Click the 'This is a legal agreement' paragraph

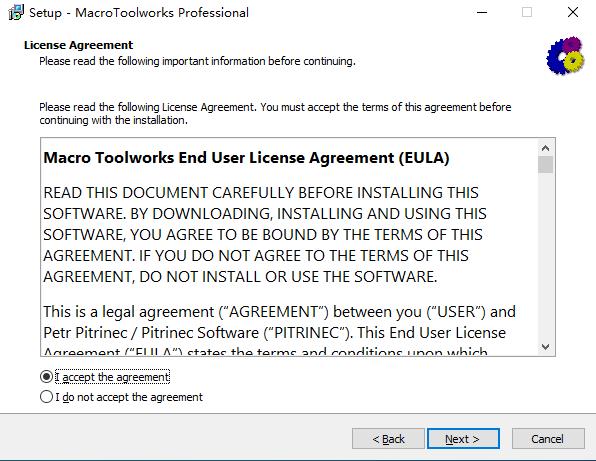click(279, 330)
